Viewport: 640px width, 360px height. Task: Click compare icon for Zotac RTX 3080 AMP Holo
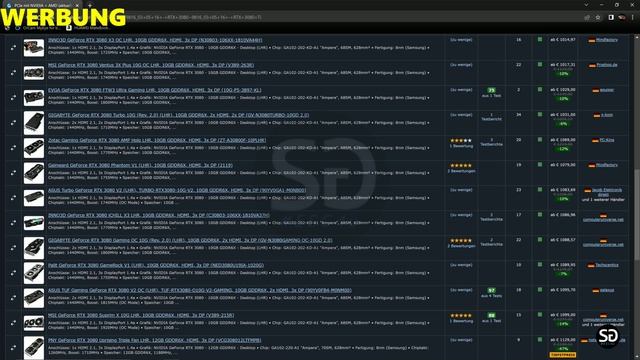13,148
